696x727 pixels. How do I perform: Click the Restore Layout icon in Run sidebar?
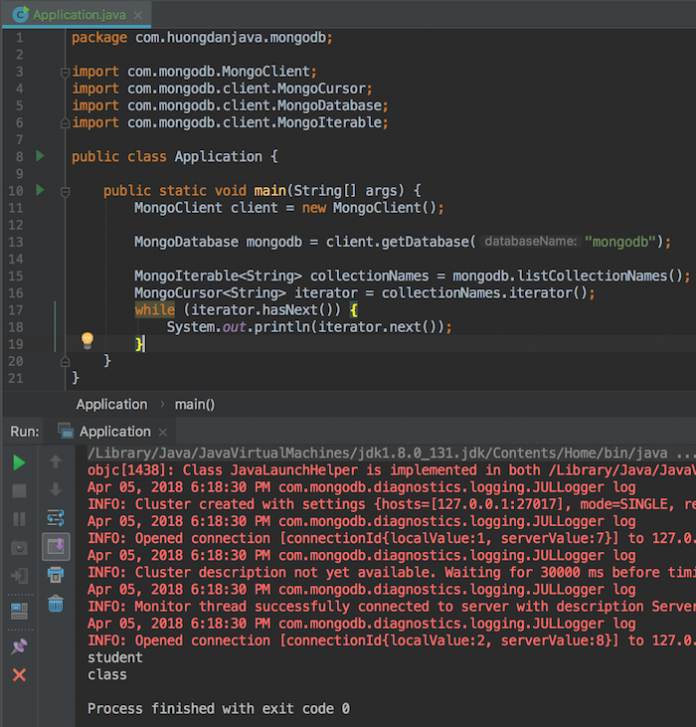point(19,611)
